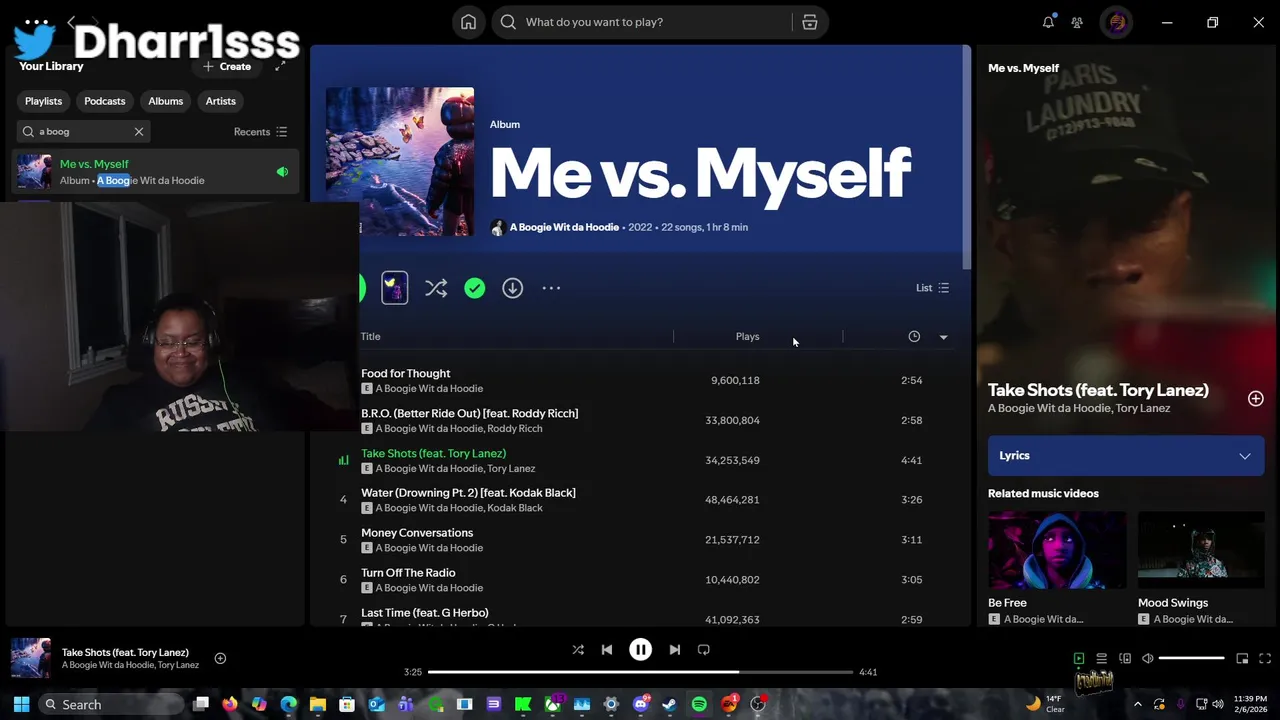Add Take Shots to playlist in right panel
The width and height of the screenshot is (1280, 720).
pos(1256,399)
